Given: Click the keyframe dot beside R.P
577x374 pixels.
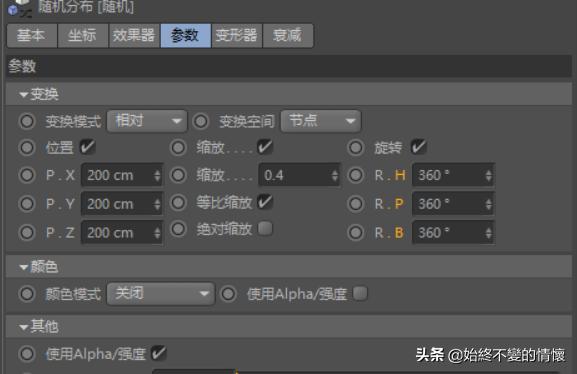Looking at the screenshot, I should tap(356, 204).
